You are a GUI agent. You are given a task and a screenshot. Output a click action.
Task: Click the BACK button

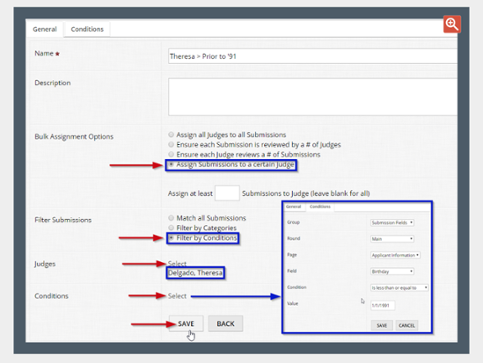[225, 323]
